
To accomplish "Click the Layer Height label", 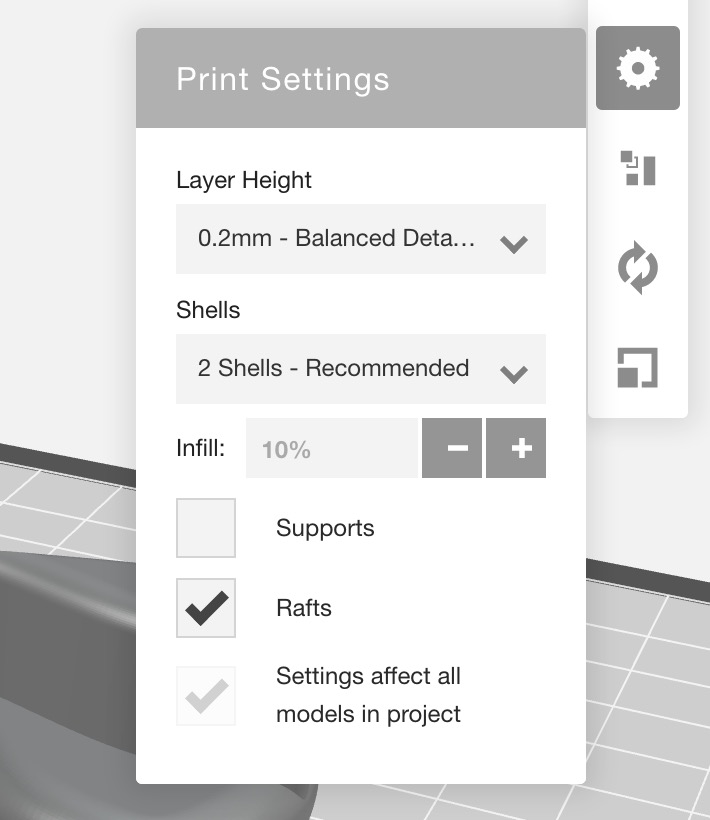I will (x=244, y=180).
